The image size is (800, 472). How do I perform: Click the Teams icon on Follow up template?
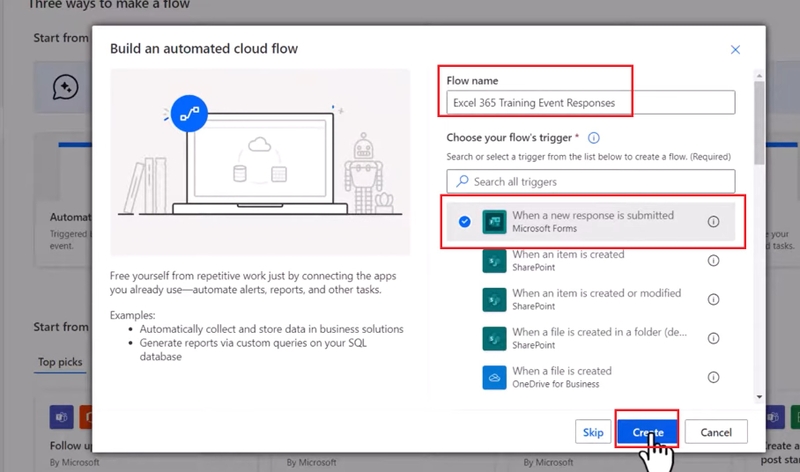pos(61,417)
